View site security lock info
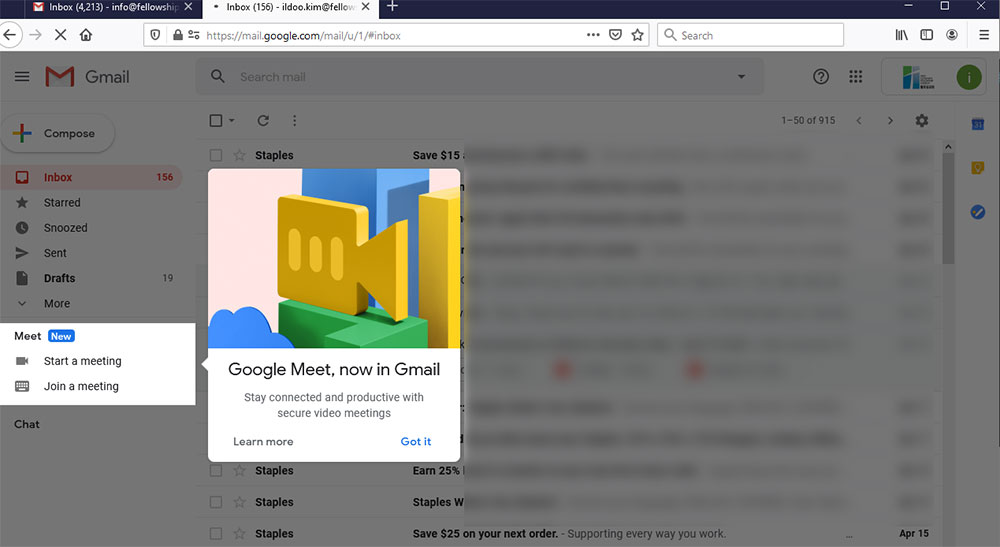Image resolution: width=1000 pixels, height=547 pixels. click(x=178, y=35)
